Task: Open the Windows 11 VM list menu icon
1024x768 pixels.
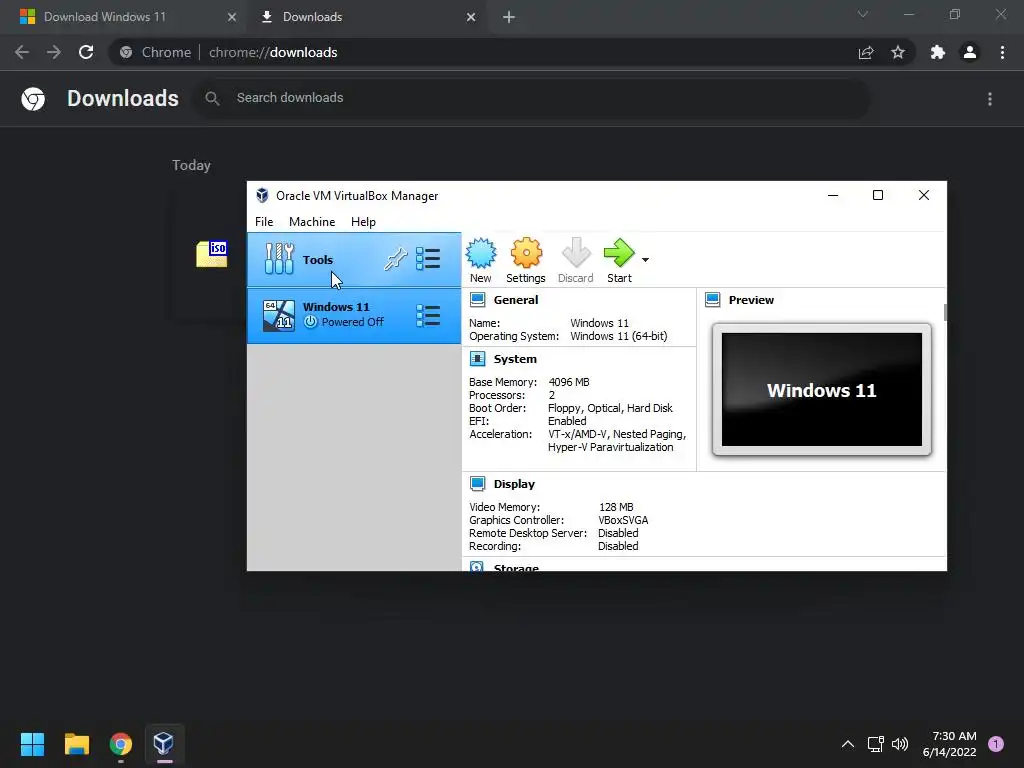Action: pyautogui.click(x=428, y=315)
